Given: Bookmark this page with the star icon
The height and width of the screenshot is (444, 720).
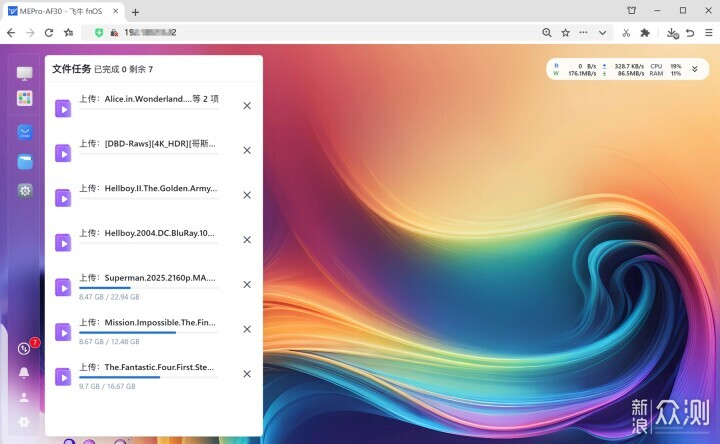Looking at the screenshot, I should (x=565, y=33).
